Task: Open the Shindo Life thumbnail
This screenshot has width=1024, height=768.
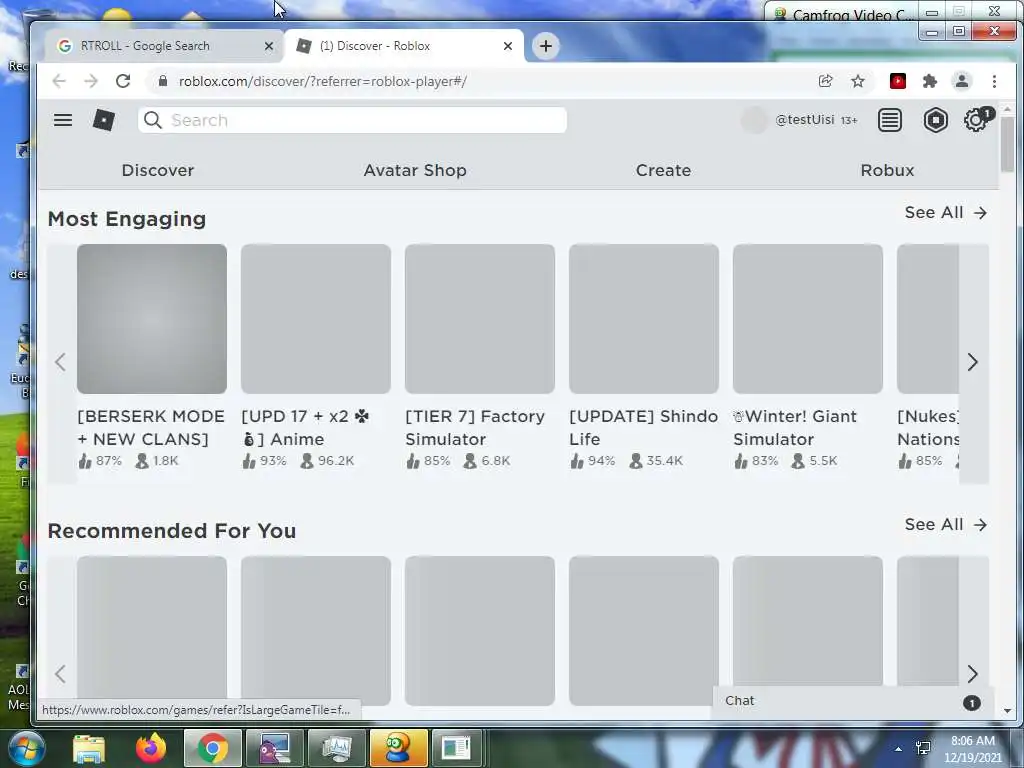Action: pyautogui.click(x=643, y=319)
